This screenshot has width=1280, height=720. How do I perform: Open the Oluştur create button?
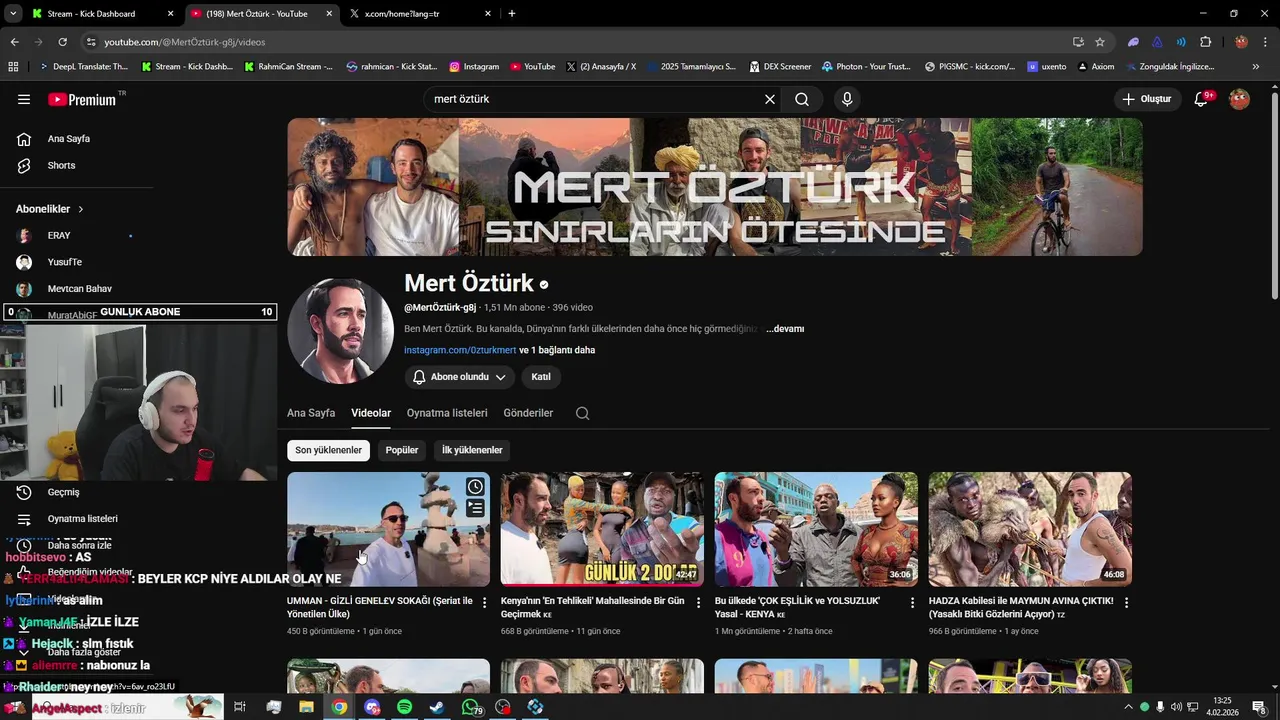1146,99
